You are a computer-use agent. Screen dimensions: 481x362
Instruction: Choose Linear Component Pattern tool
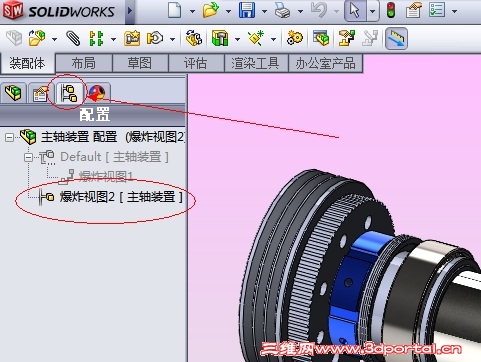click(x=96, y=38)
